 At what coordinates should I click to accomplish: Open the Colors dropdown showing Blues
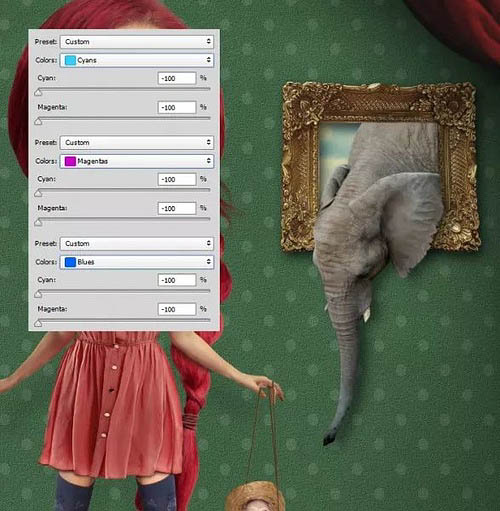pyautogui.click(x=137, y=262)
